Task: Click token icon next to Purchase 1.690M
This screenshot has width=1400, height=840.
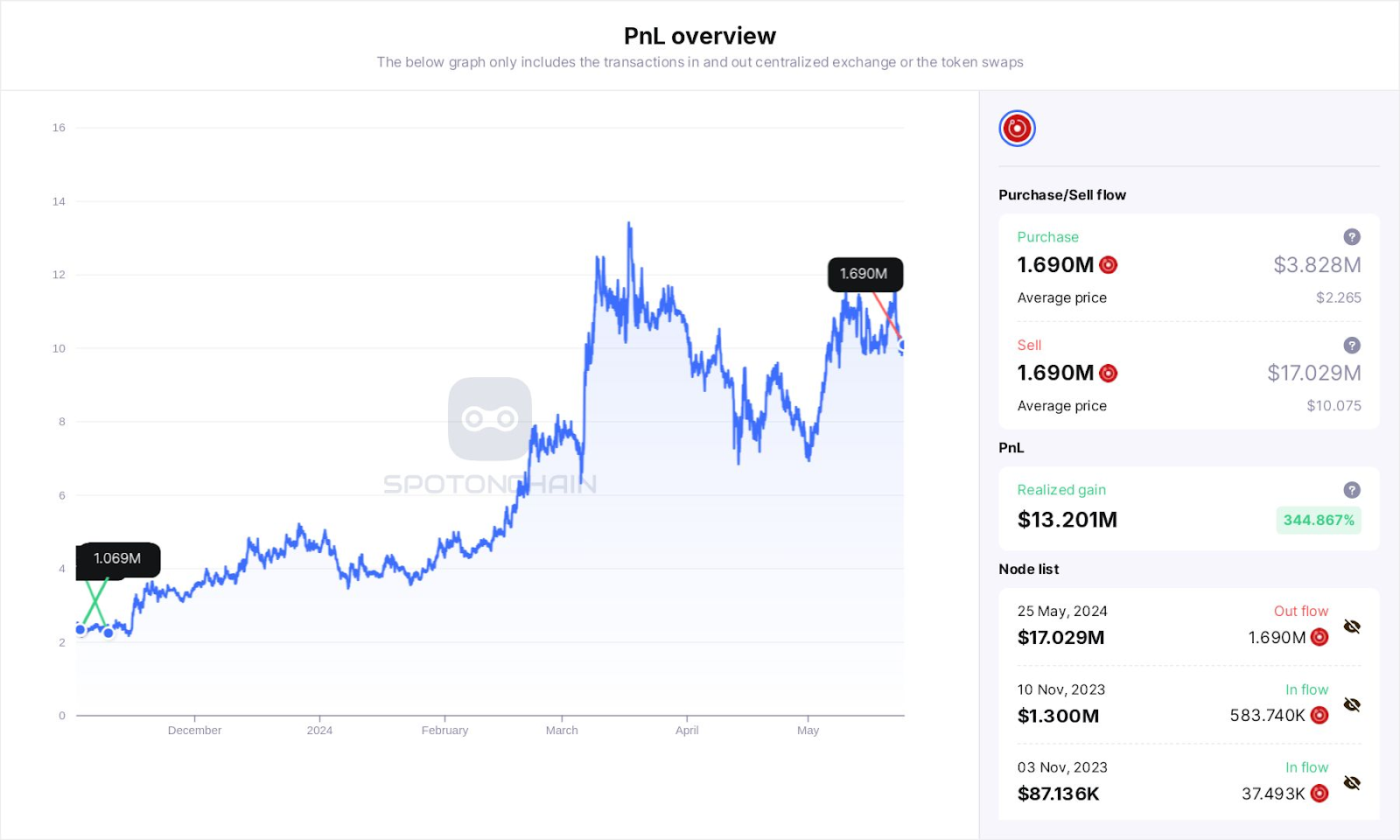Action: coord(1108,265)
